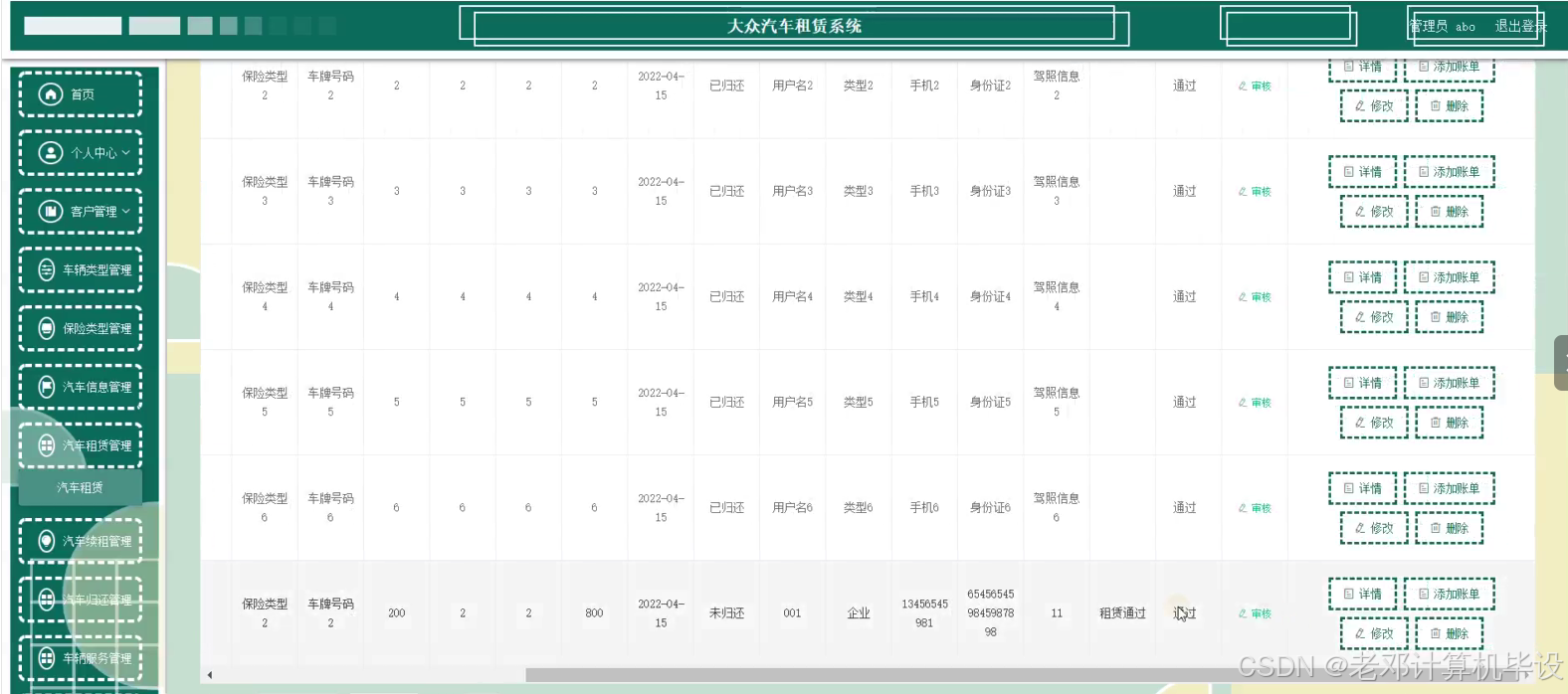Click the 大众汽车租赁系统 title

tap(794, 26)
